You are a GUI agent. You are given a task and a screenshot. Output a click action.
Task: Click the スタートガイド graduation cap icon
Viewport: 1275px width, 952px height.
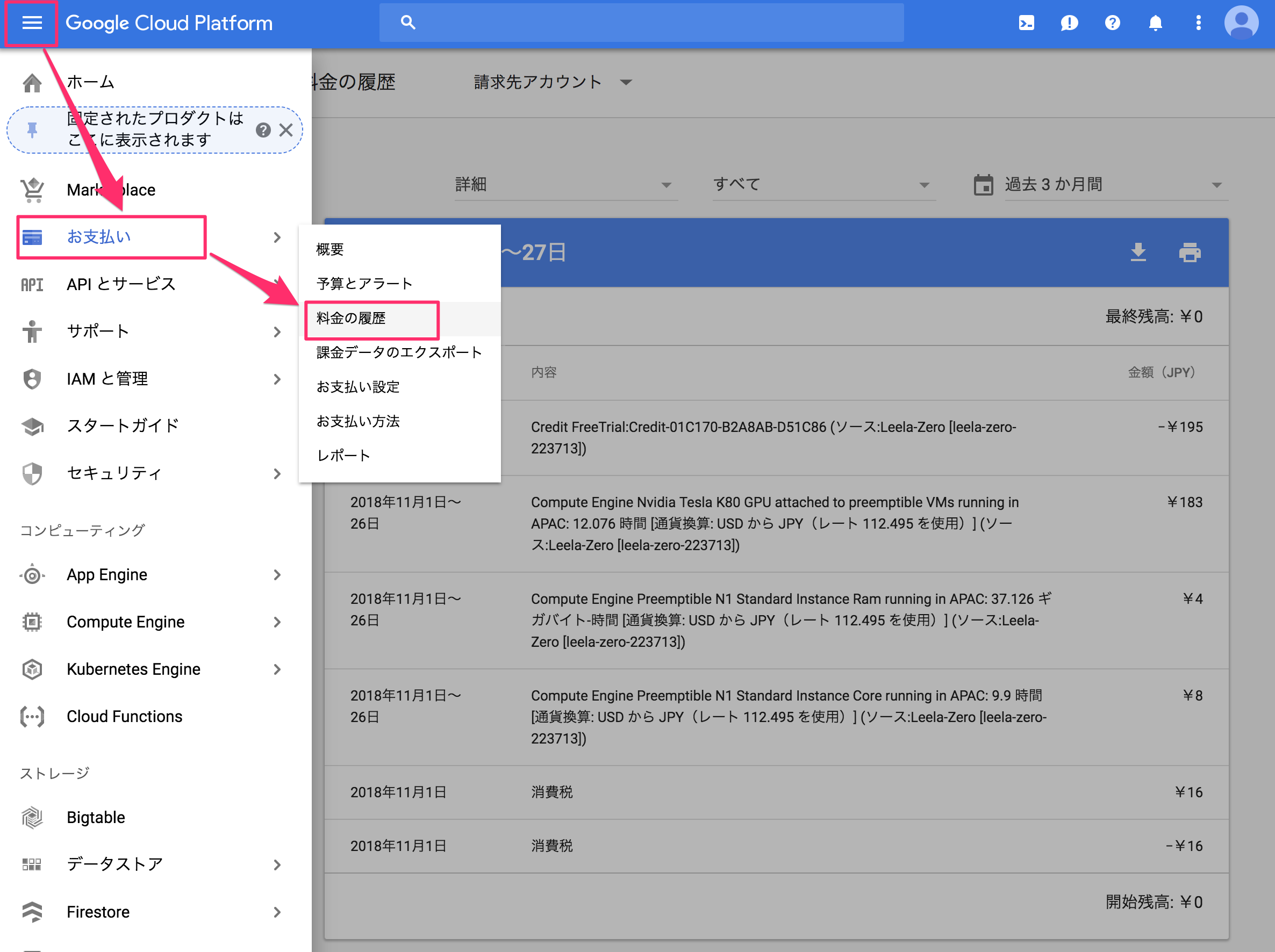[x=32, y=426]
